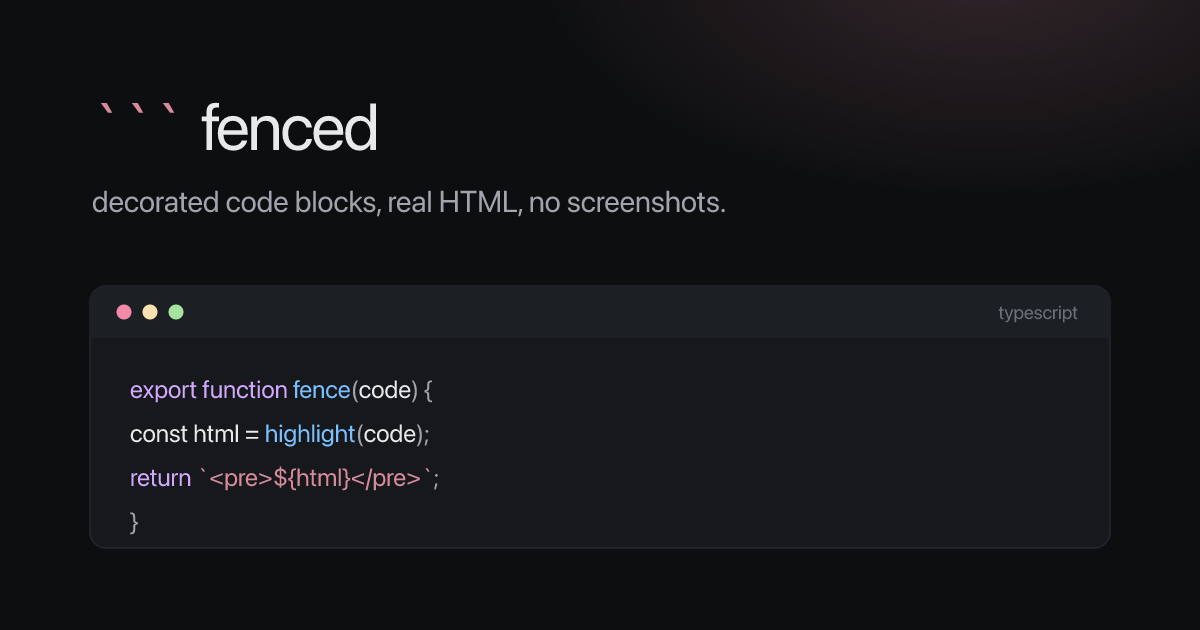
Task: Click the 'function' keyword in first line
Action: (x=245, y=390)
